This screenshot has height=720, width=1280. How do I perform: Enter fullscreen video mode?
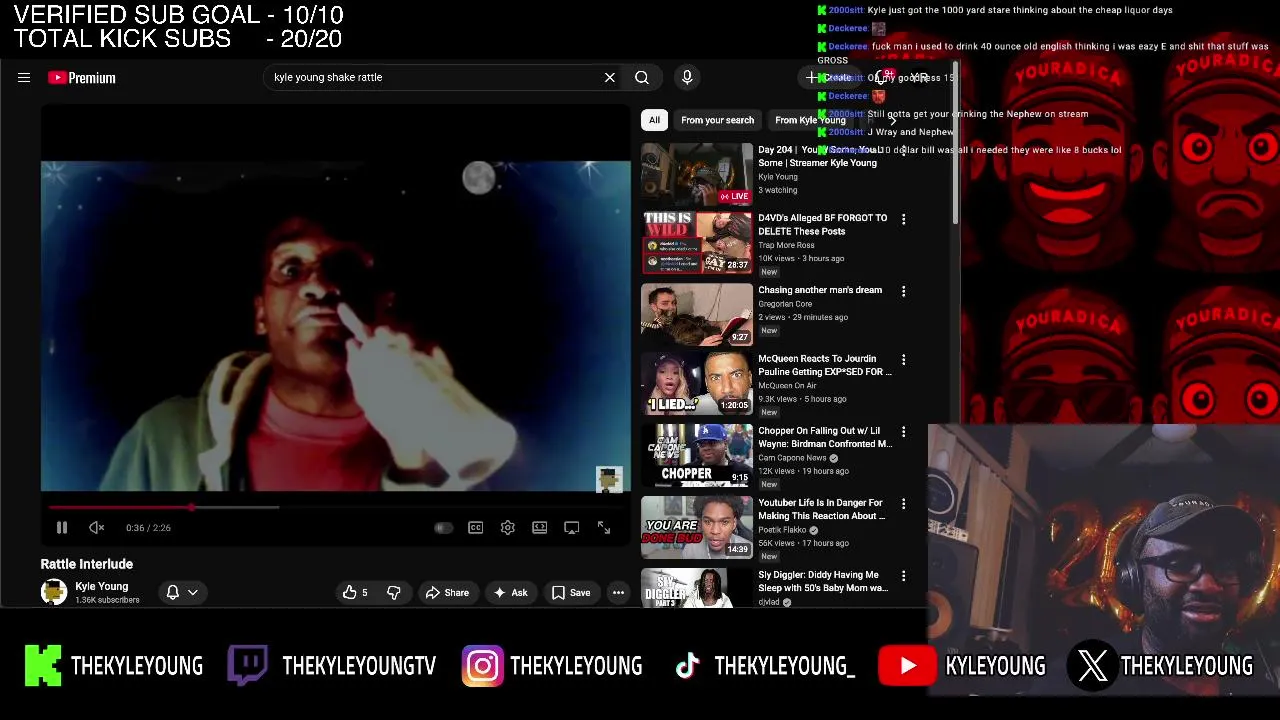pyautogui.click(x=604, y=528)
